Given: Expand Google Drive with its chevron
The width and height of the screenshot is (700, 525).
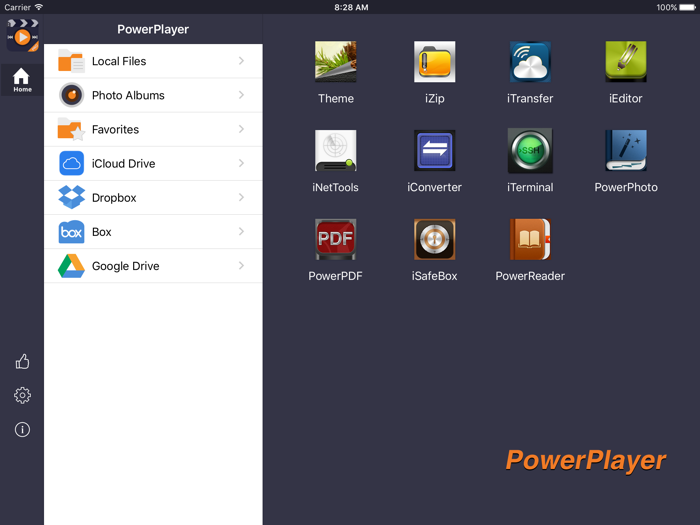Looking at the screenshot, I should [x=241, y=266].
